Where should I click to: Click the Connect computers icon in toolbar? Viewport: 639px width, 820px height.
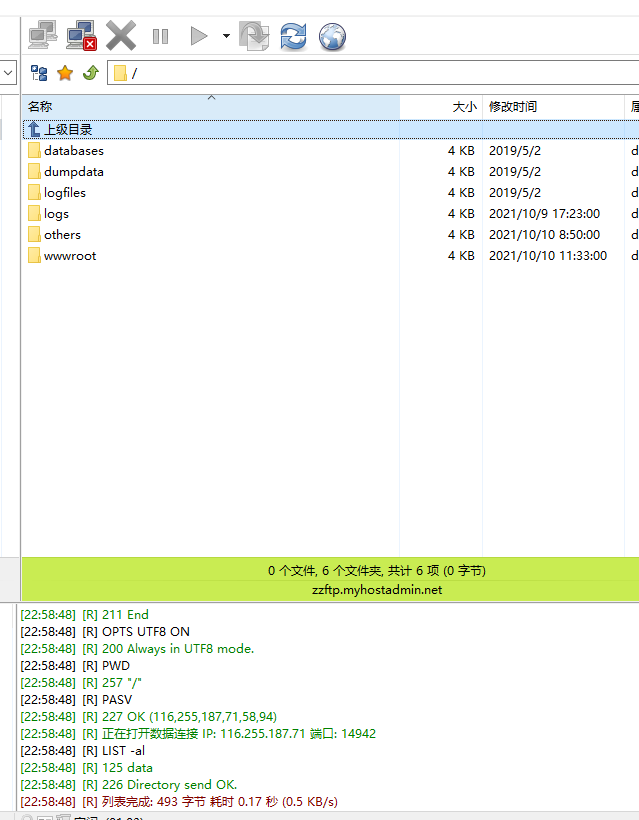coord(42,37)
